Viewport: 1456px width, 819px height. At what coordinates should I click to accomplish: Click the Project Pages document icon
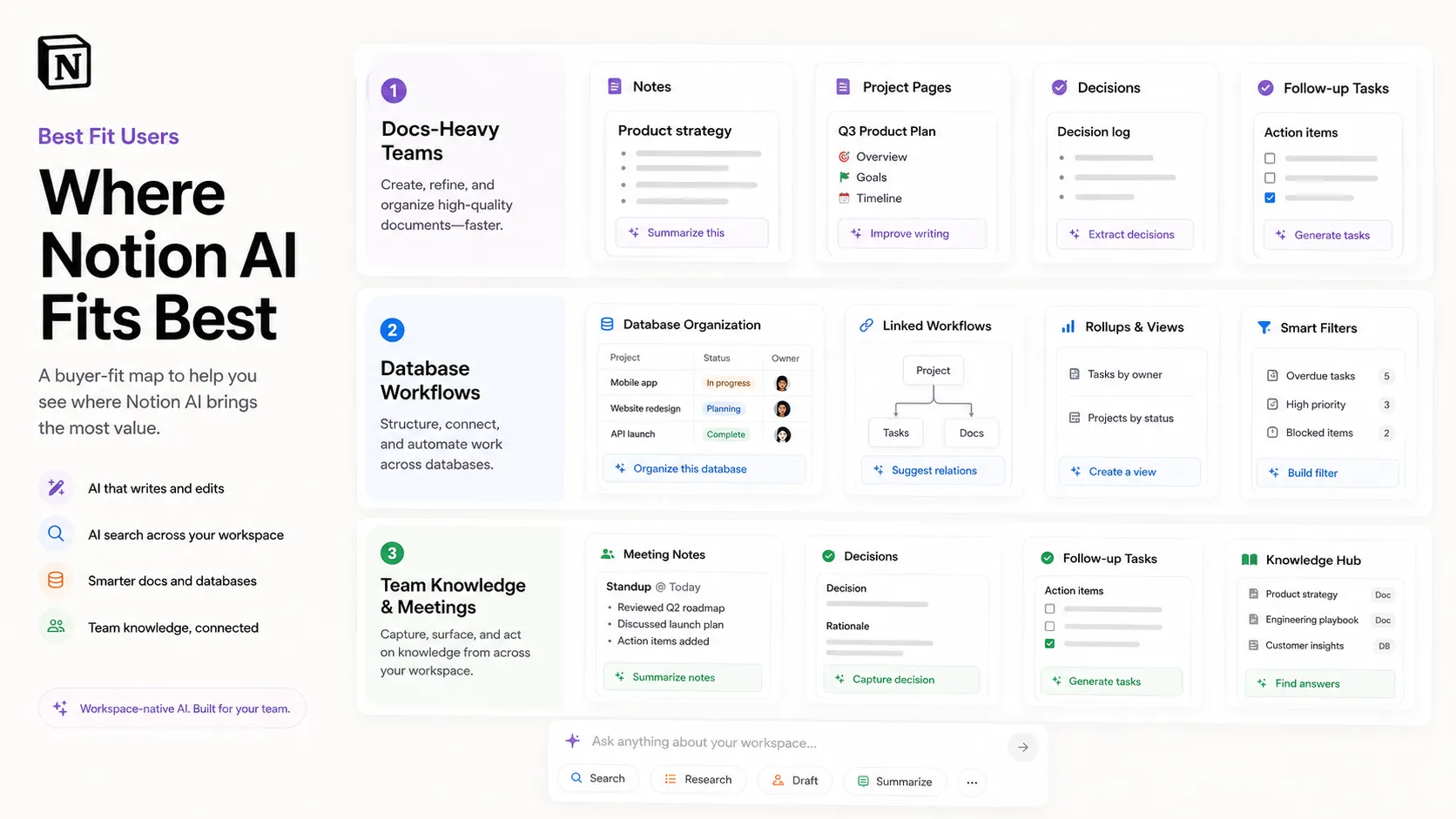pos(843,86)
